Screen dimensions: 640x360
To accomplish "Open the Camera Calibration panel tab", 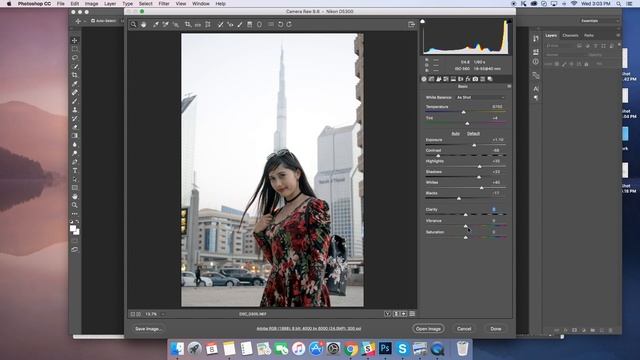I will [476, 79].
